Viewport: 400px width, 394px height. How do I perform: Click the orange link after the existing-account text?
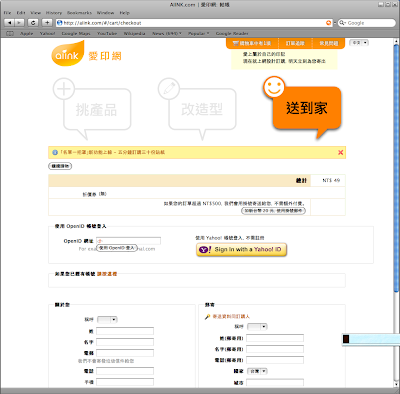(107, 274)
